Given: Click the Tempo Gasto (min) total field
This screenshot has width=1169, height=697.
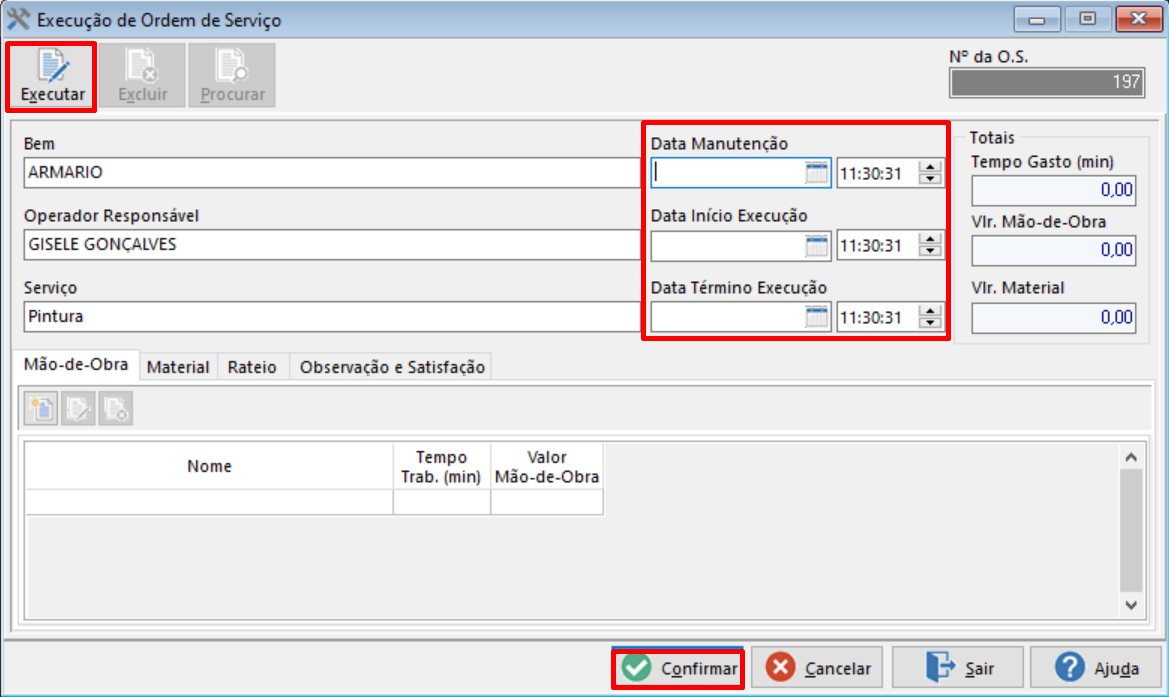Looking at the screenshot, I should (x=1053, y=190).
